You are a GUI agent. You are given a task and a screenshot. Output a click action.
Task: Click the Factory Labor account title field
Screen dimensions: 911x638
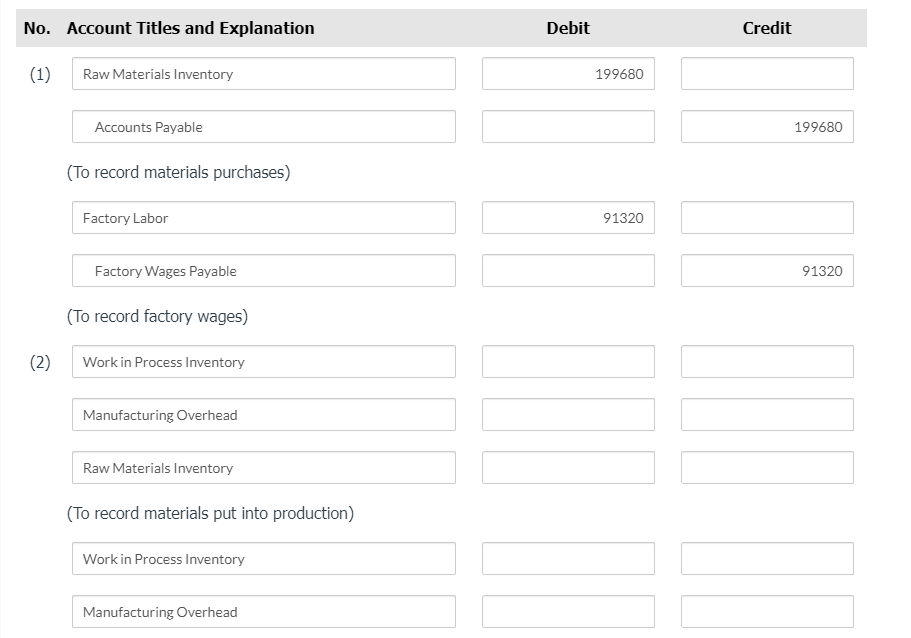(263, 217)
